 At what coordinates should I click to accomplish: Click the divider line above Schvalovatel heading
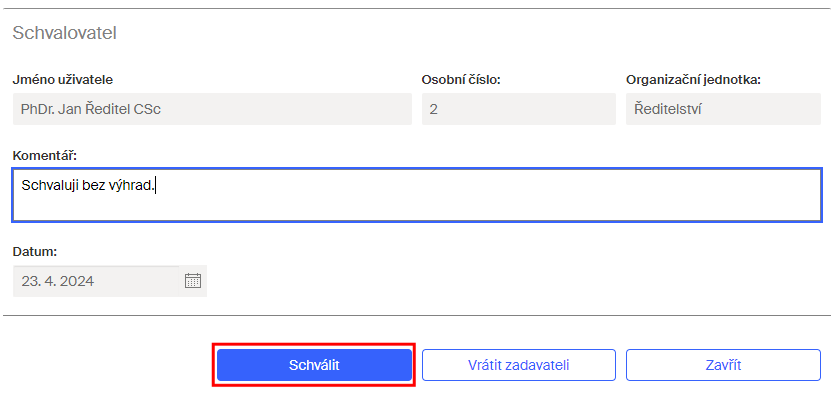coord(417,8)
